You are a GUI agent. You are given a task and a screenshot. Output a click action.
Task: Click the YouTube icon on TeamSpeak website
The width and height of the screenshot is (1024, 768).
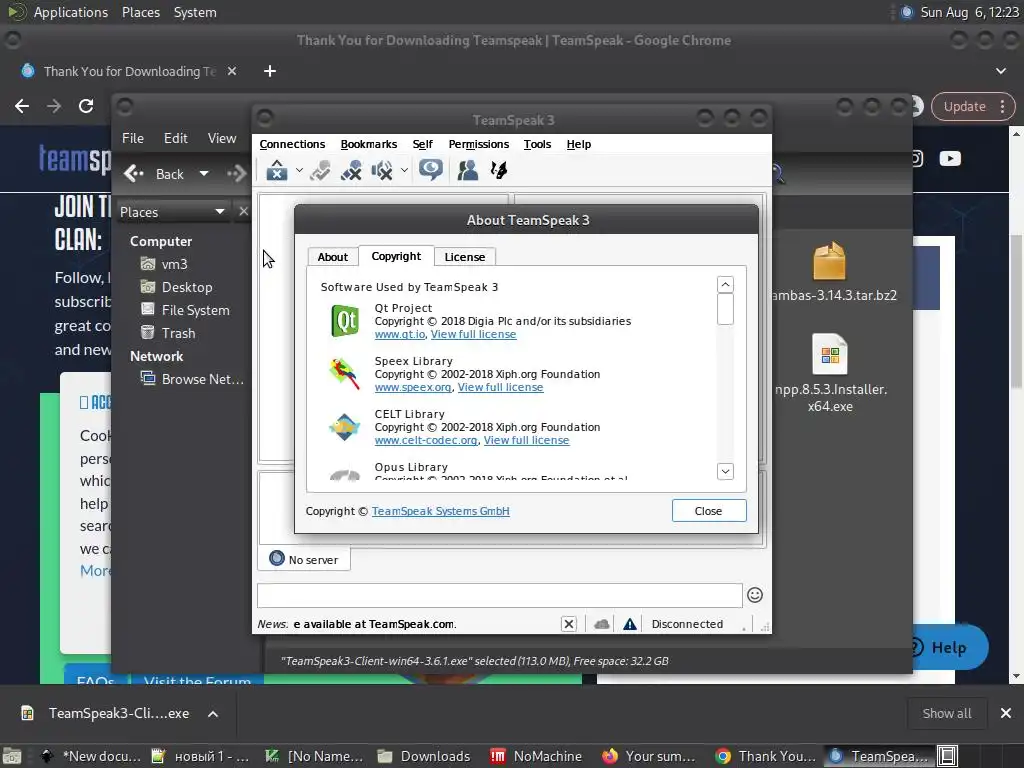click(950, 159)
